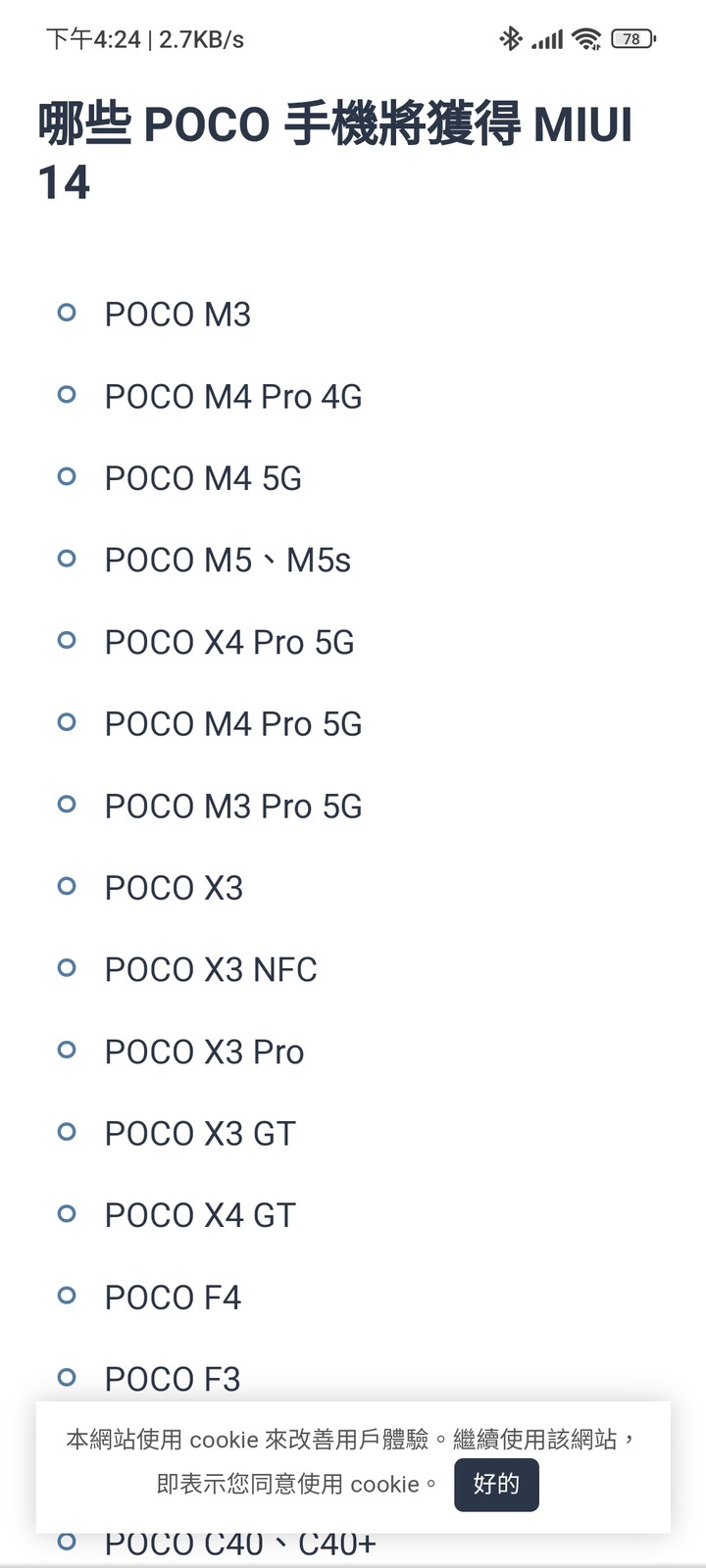
Task: Select POCO M4 Pro 4G entry
Action: (233, 397)
